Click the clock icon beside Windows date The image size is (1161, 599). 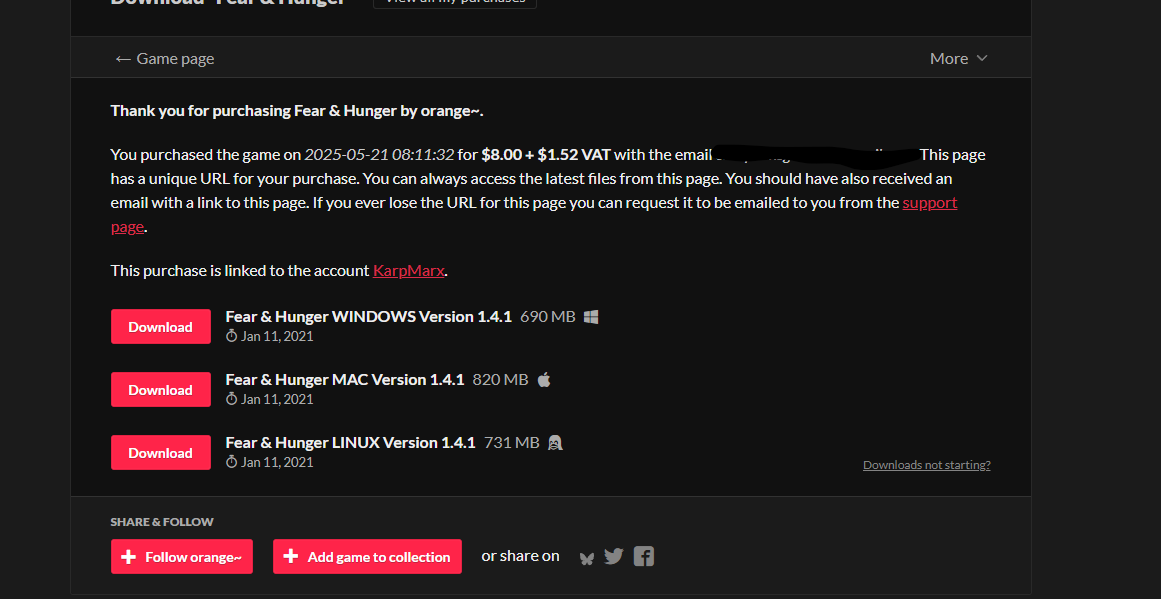(232, 336)
